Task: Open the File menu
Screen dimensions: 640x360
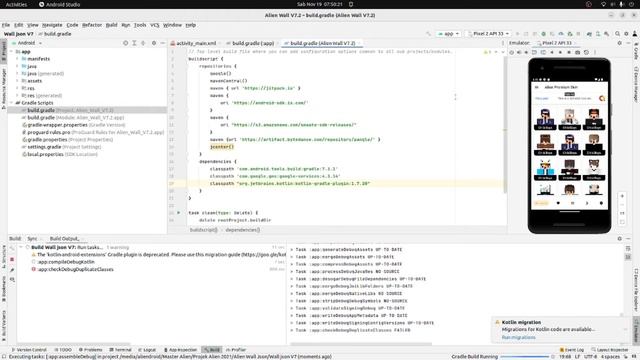Action: [6, 25]
